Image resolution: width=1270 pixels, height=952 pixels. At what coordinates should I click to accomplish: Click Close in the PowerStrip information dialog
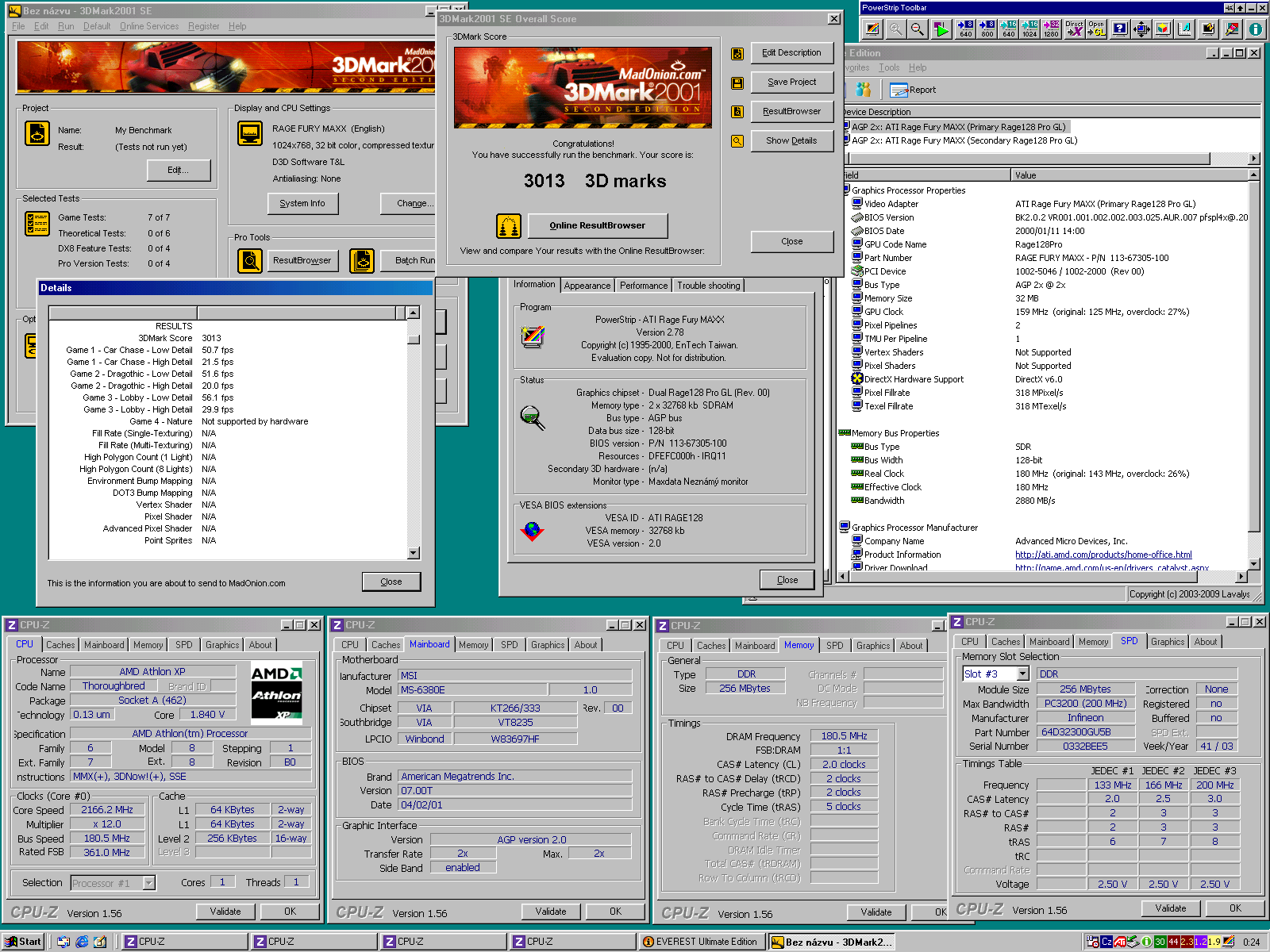coord(787,580)
